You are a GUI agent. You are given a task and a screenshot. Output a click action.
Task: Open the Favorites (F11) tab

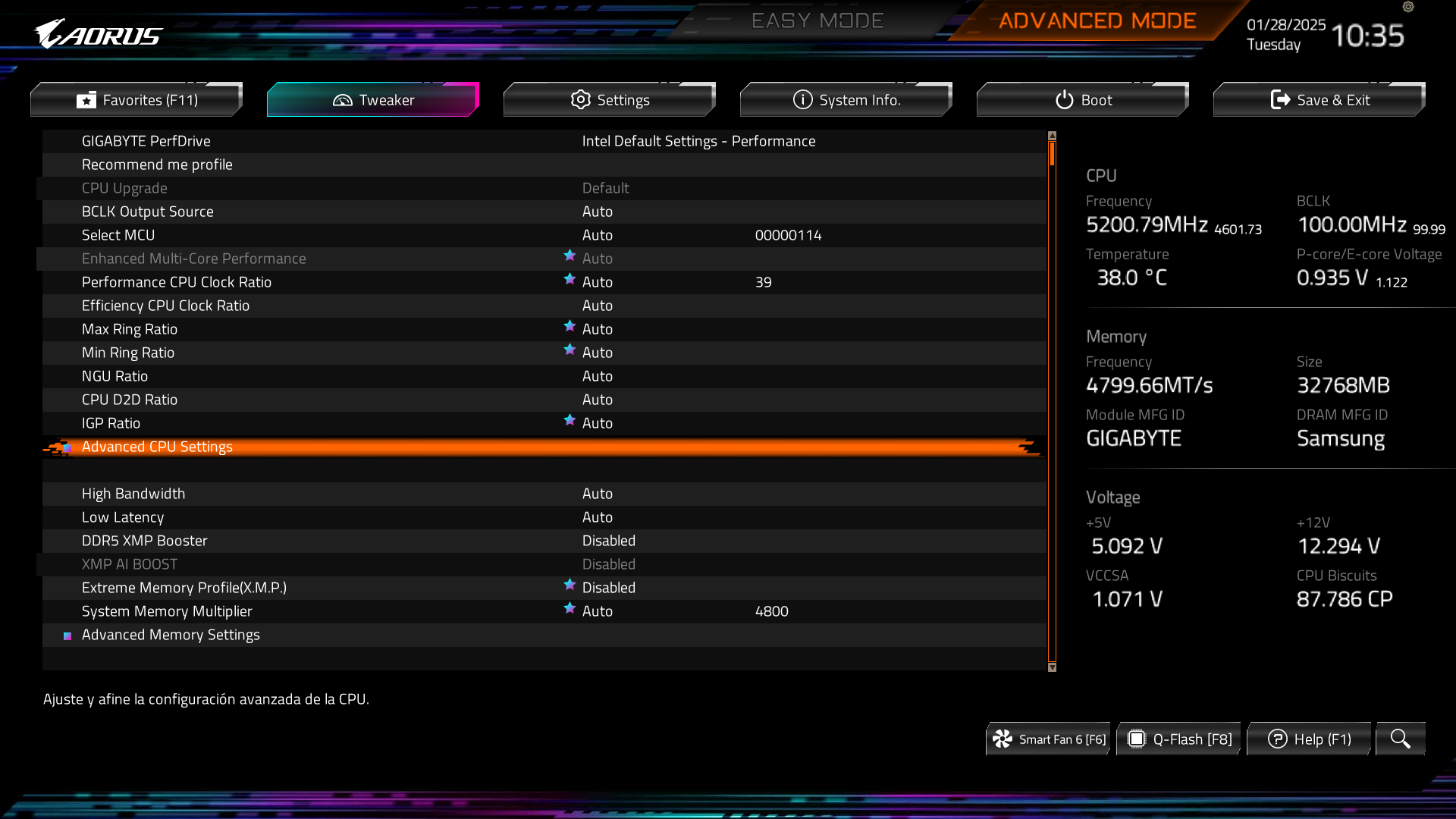pos(136,99)
